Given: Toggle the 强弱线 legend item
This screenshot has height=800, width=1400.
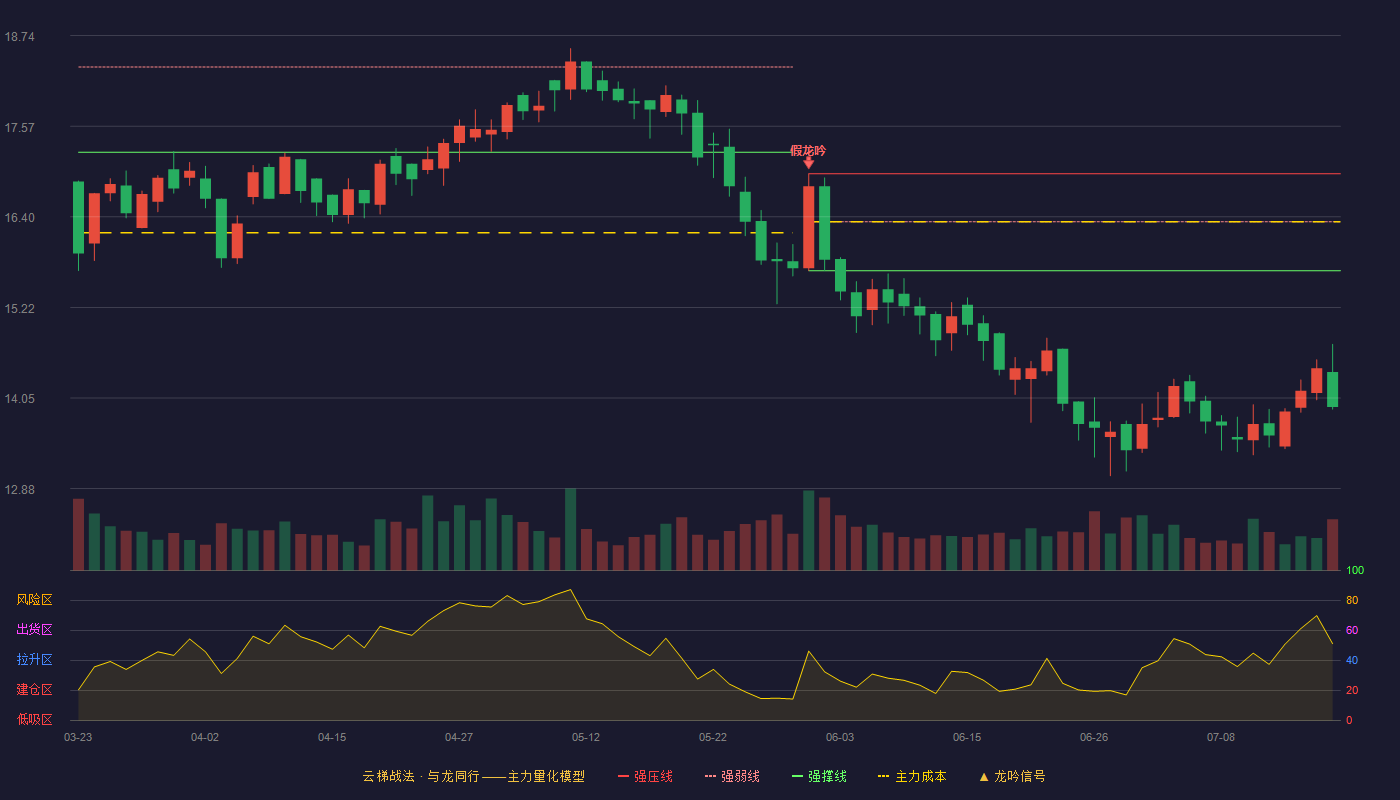Looking at the screenshot, I should coord(732,776).
